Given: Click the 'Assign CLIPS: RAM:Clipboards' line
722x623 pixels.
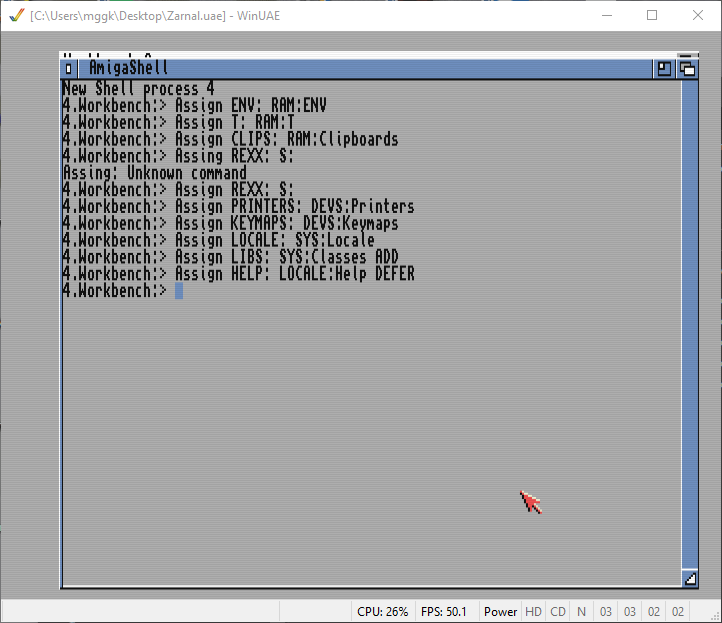Looking at the screenshot, I should (230, 139).
